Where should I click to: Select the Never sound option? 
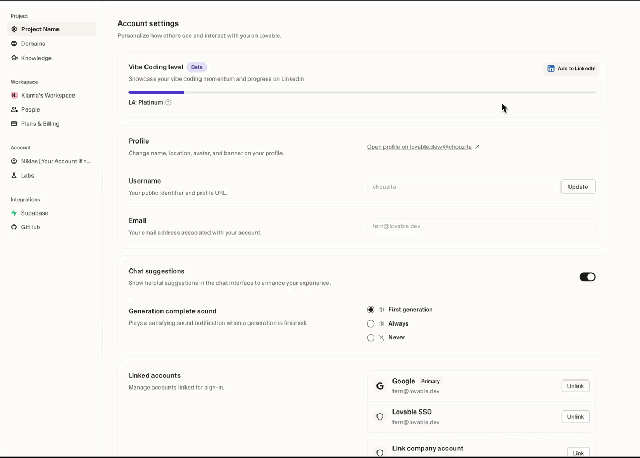tap(370, 338)
